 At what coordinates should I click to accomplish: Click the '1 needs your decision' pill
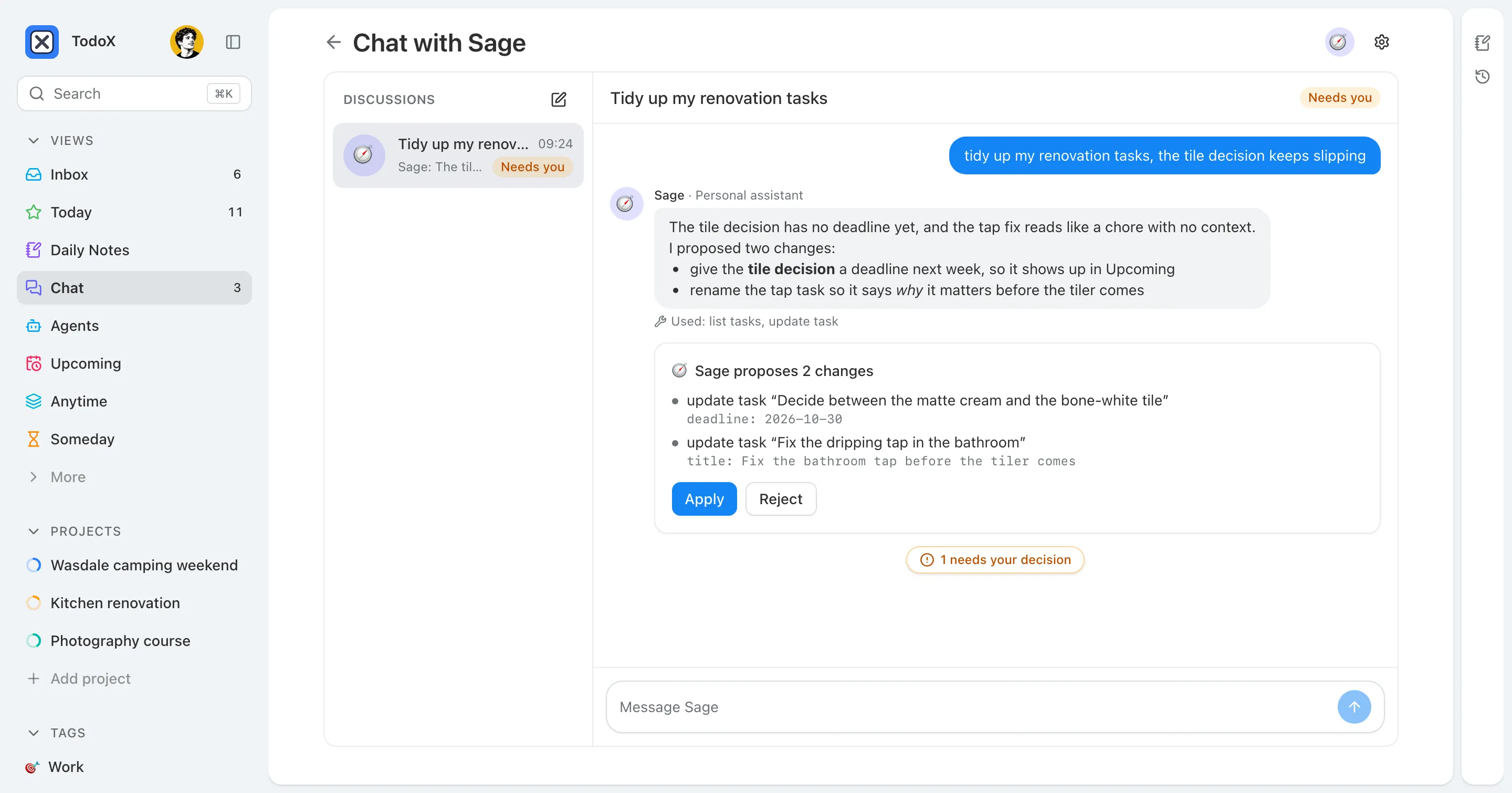pos(995,559)
